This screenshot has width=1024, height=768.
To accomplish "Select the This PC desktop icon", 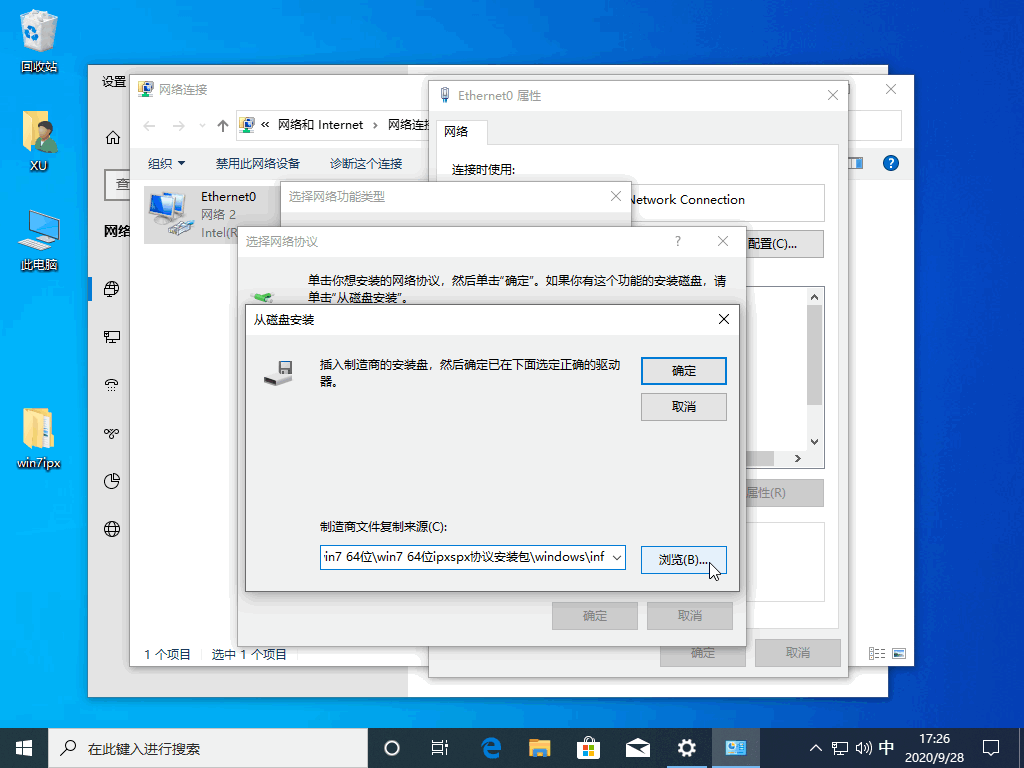I will (x=39, y=240).
